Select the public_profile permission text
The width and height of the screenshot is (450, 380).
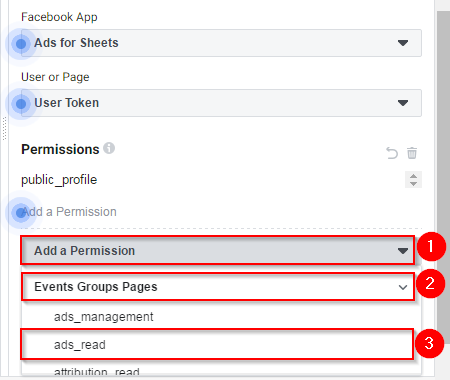[59, 180]
